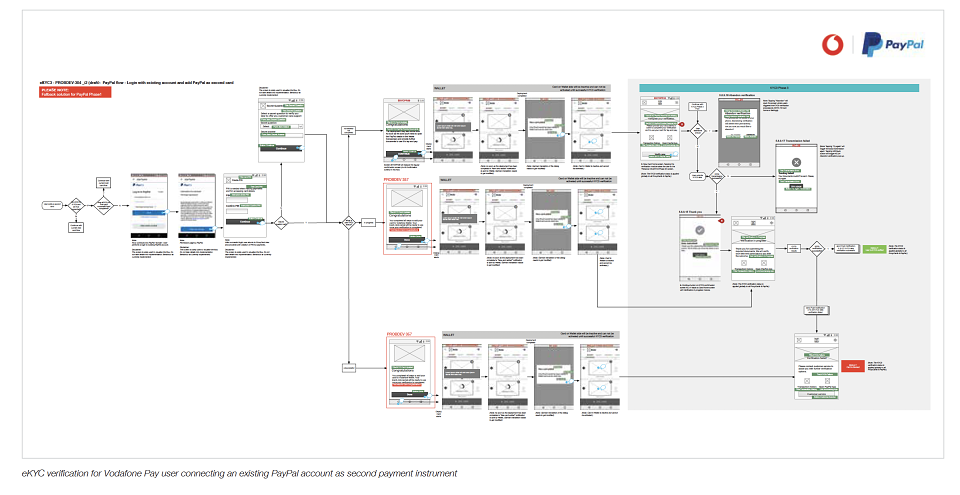Click the blue Log in button on PayPal screen
Image resolution: width=960 pixels, height=495 pixels.
click(x=148, y=213)
